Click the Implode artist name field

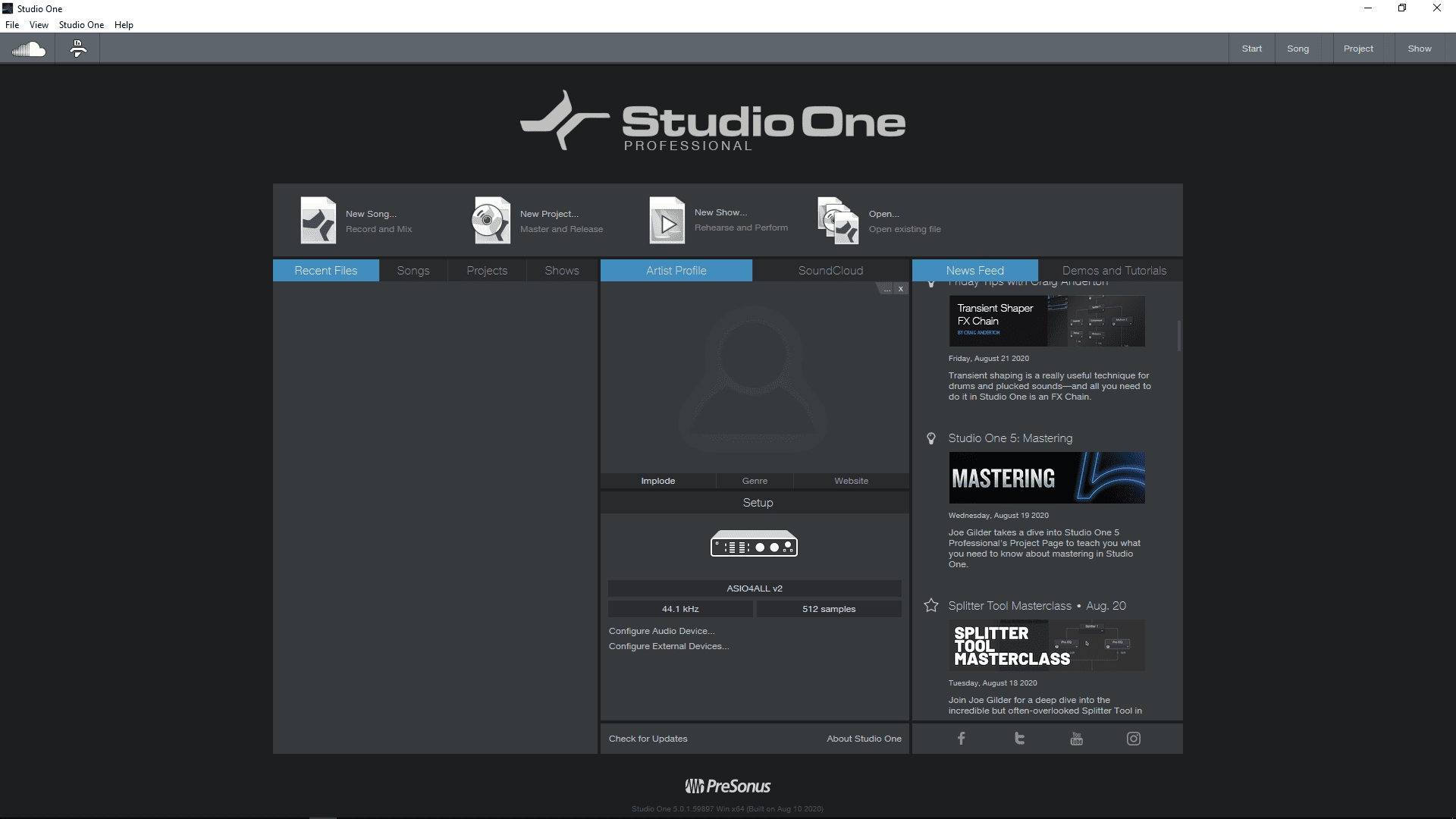[x=658, y=481]
